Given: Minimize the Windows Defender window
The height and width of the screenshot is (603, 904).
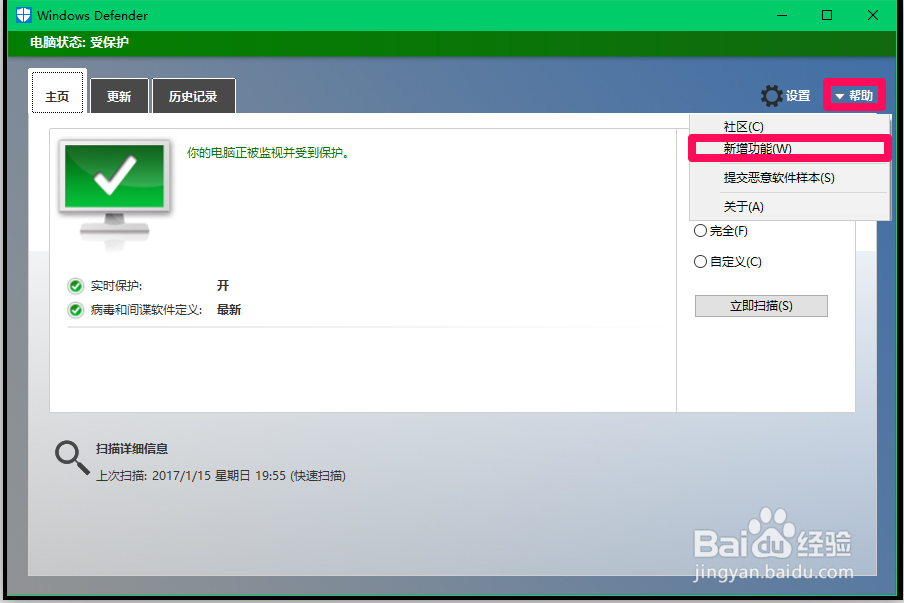Looking at the screenshot, I should 782,16.
